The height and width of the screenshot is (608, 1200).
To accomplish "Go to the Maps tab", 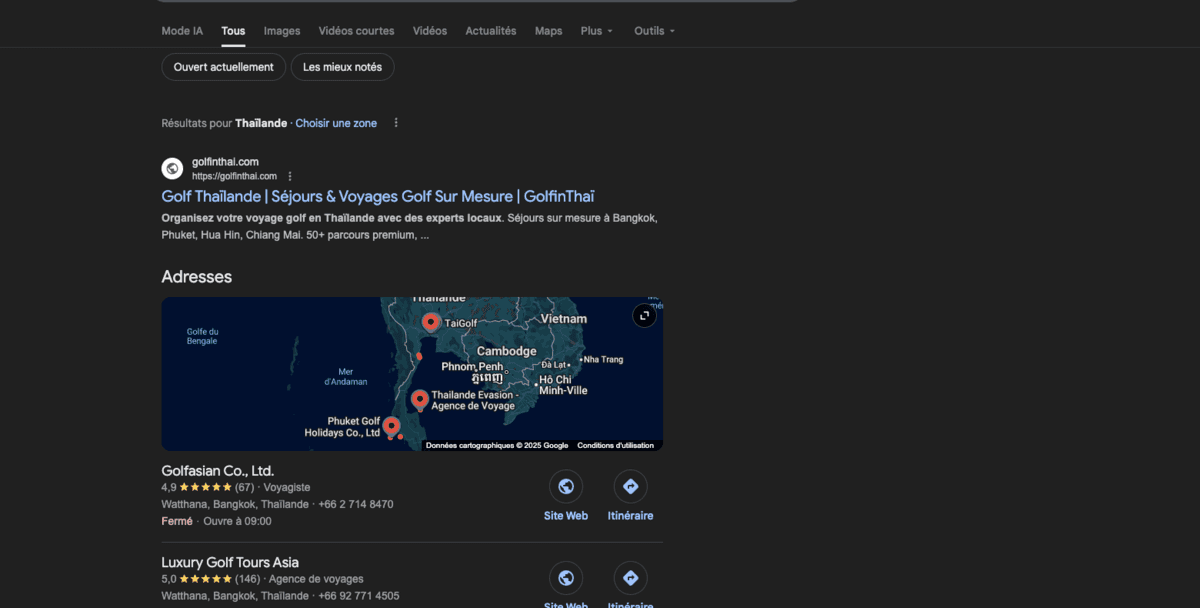I will point(548,31).
